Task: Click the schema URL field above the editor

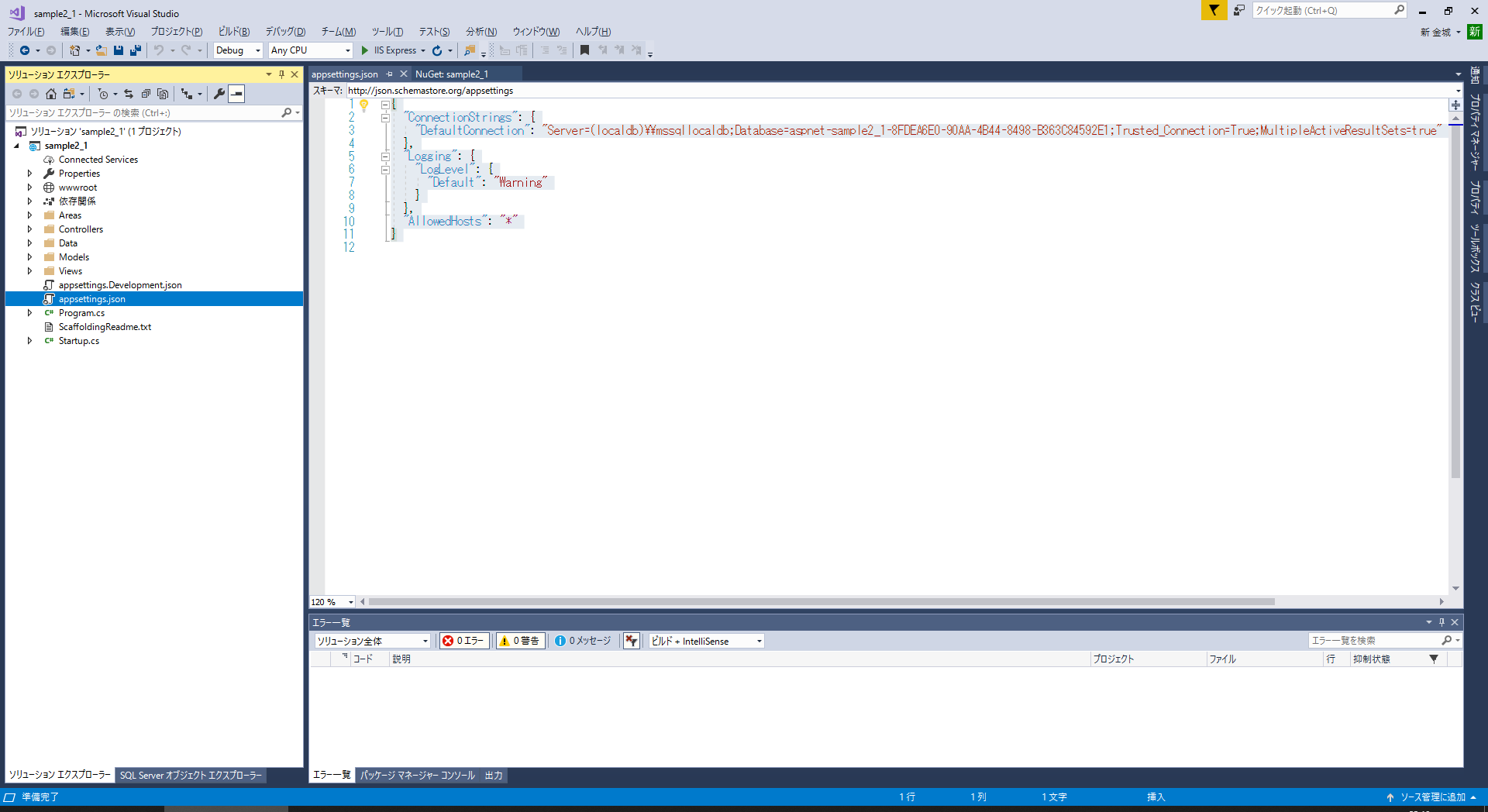Action: point(903,91)
